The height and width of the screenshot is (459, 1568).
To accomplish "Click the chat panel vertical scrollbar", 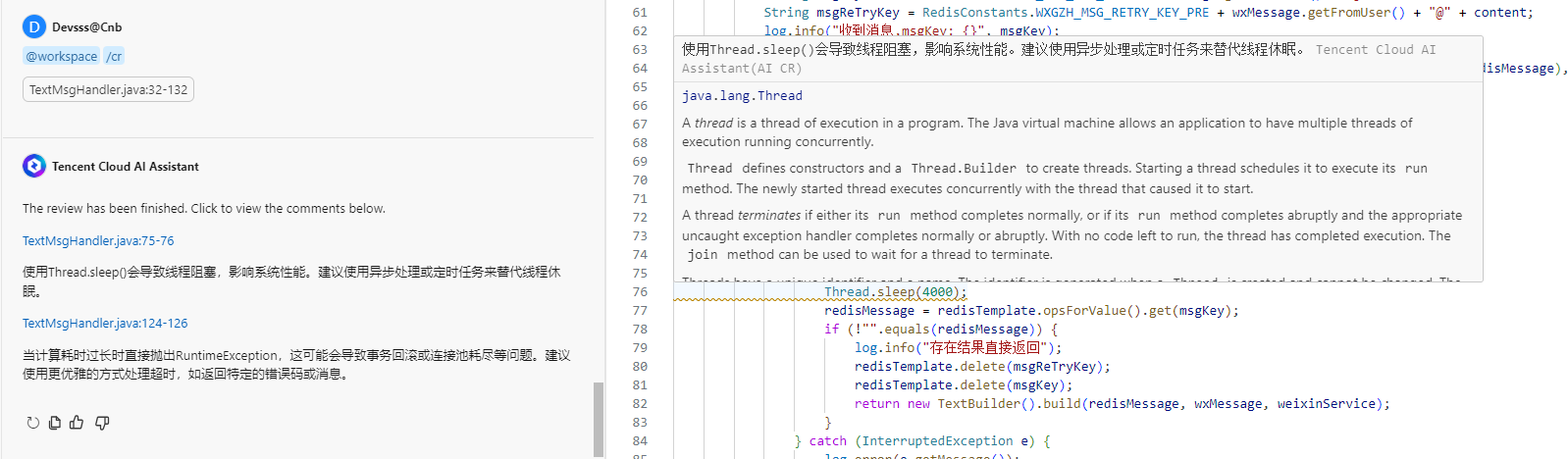I will tap(599, 419).
